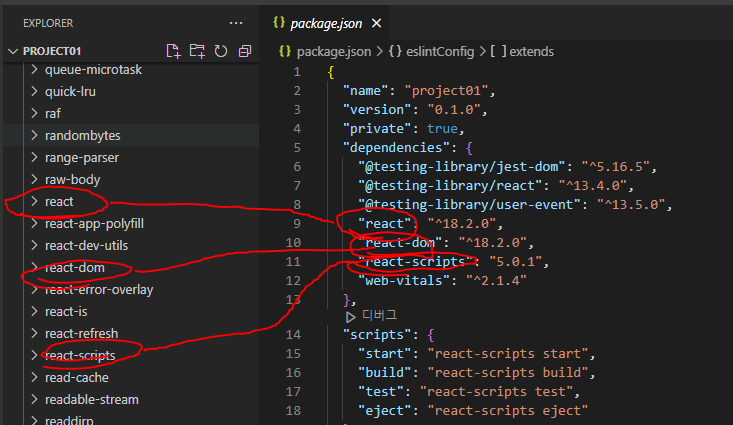Click "project01" value in editor
This screenshot has width=733, height=425.
tap(446, 91)
